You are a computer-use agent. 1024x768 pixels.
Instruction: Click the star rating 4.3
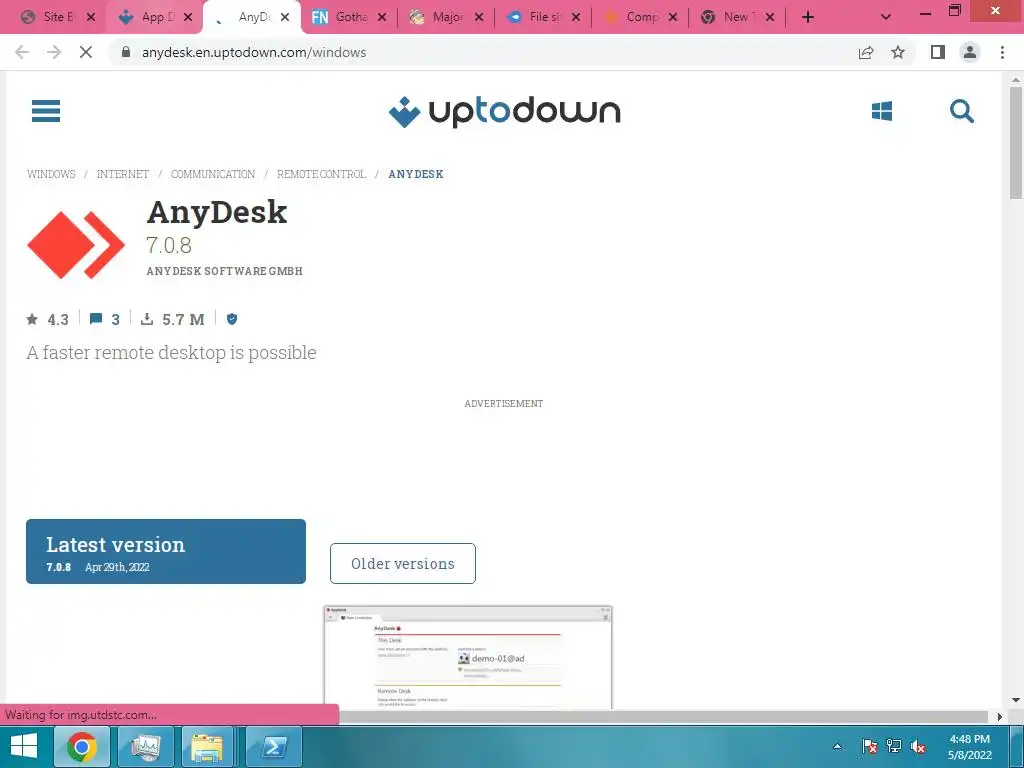pos(48,319)
